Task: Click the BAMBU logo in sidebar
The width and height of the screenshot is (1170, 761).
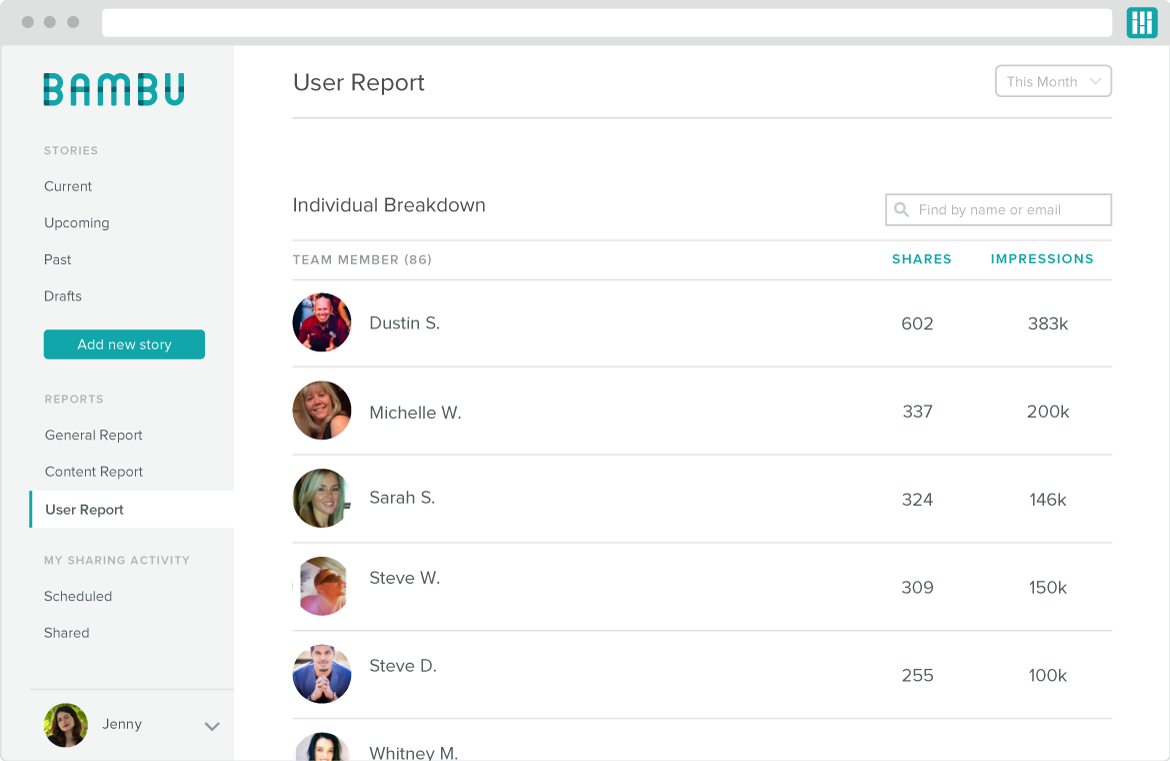Action: [x=114, y=90]
